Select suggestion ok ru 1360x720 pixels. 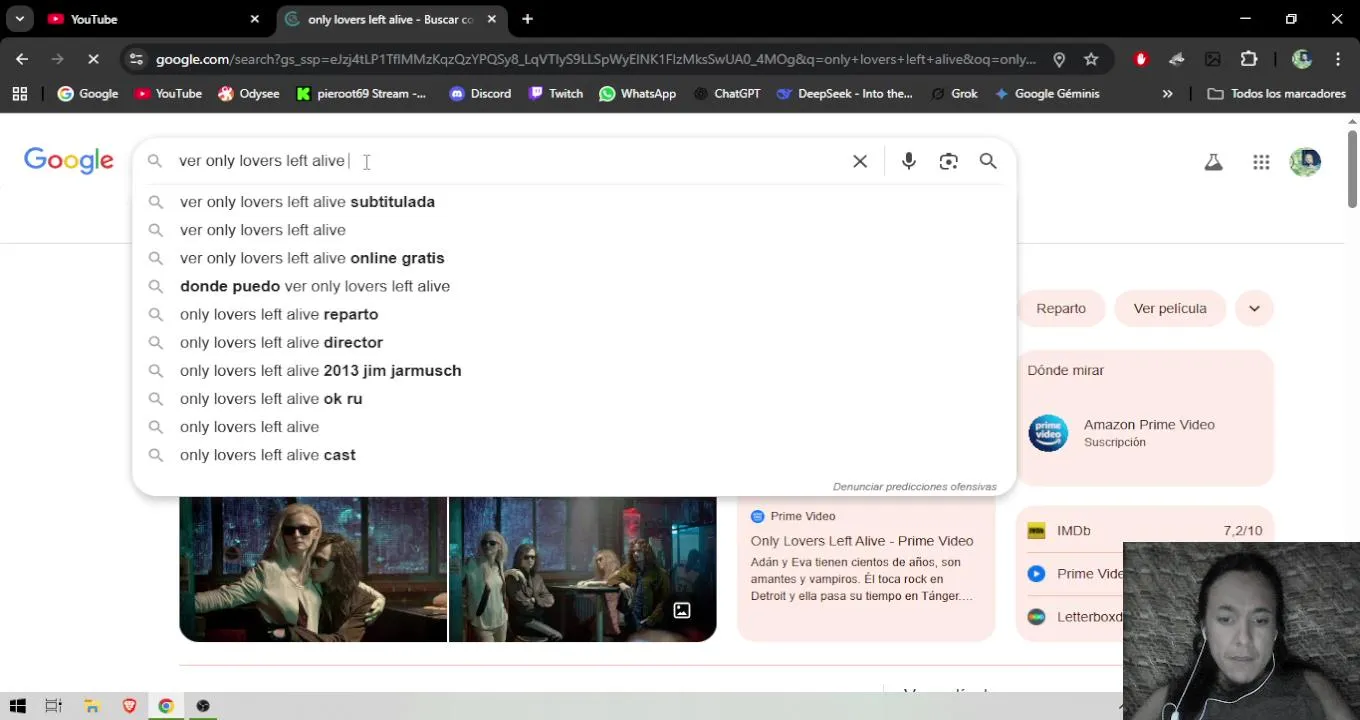(x=574, y=398)
